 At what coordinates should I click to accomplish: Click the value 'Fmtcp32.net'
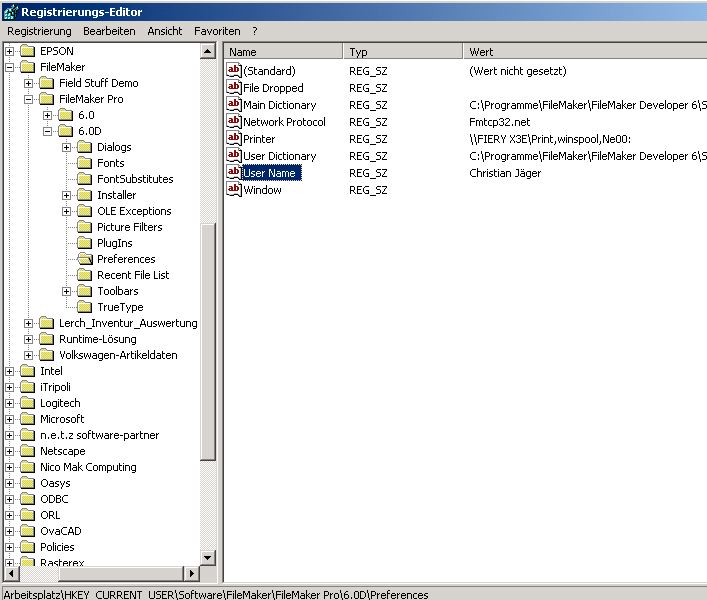coord(500,122)
